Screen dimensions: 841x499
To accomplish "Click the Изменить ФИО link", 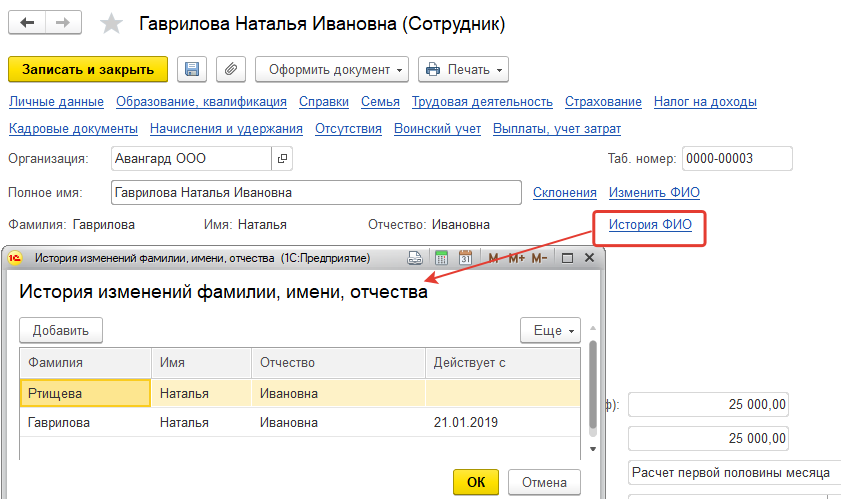I will (x=654, y=193).
